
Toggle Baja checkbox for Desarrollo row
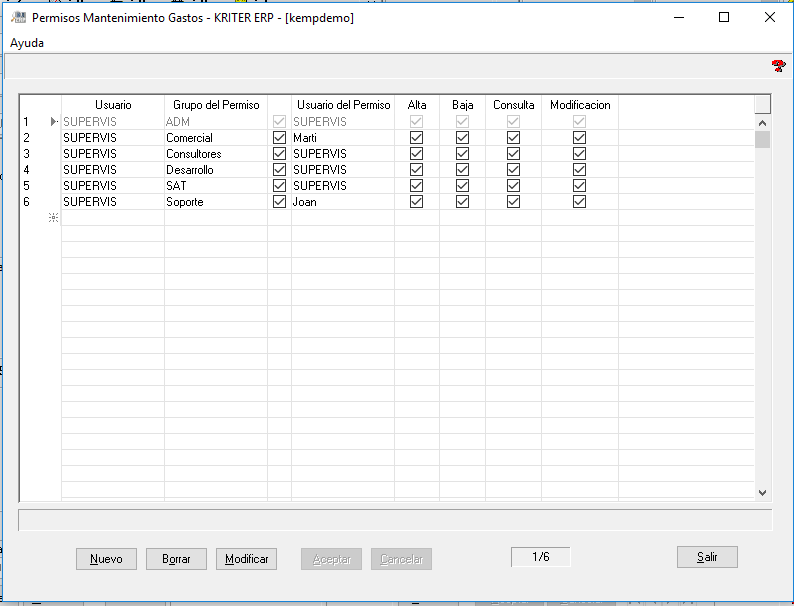462,170
